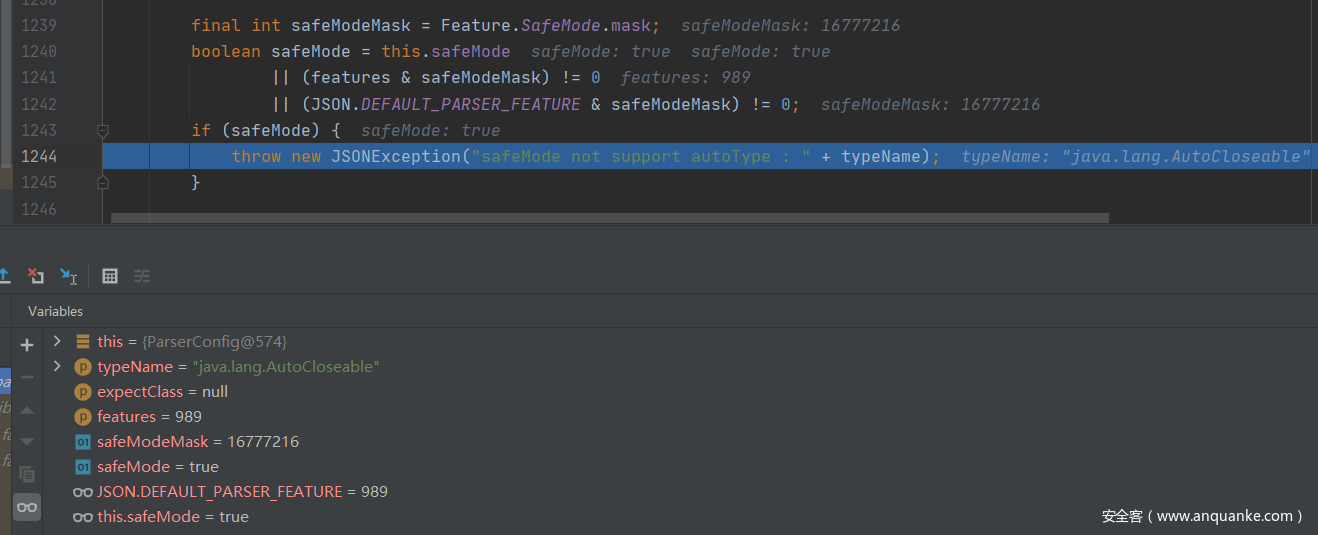Move watch up with the up arrow
1318x535 pixels.
pyautogui.click(x=27, y=410)
